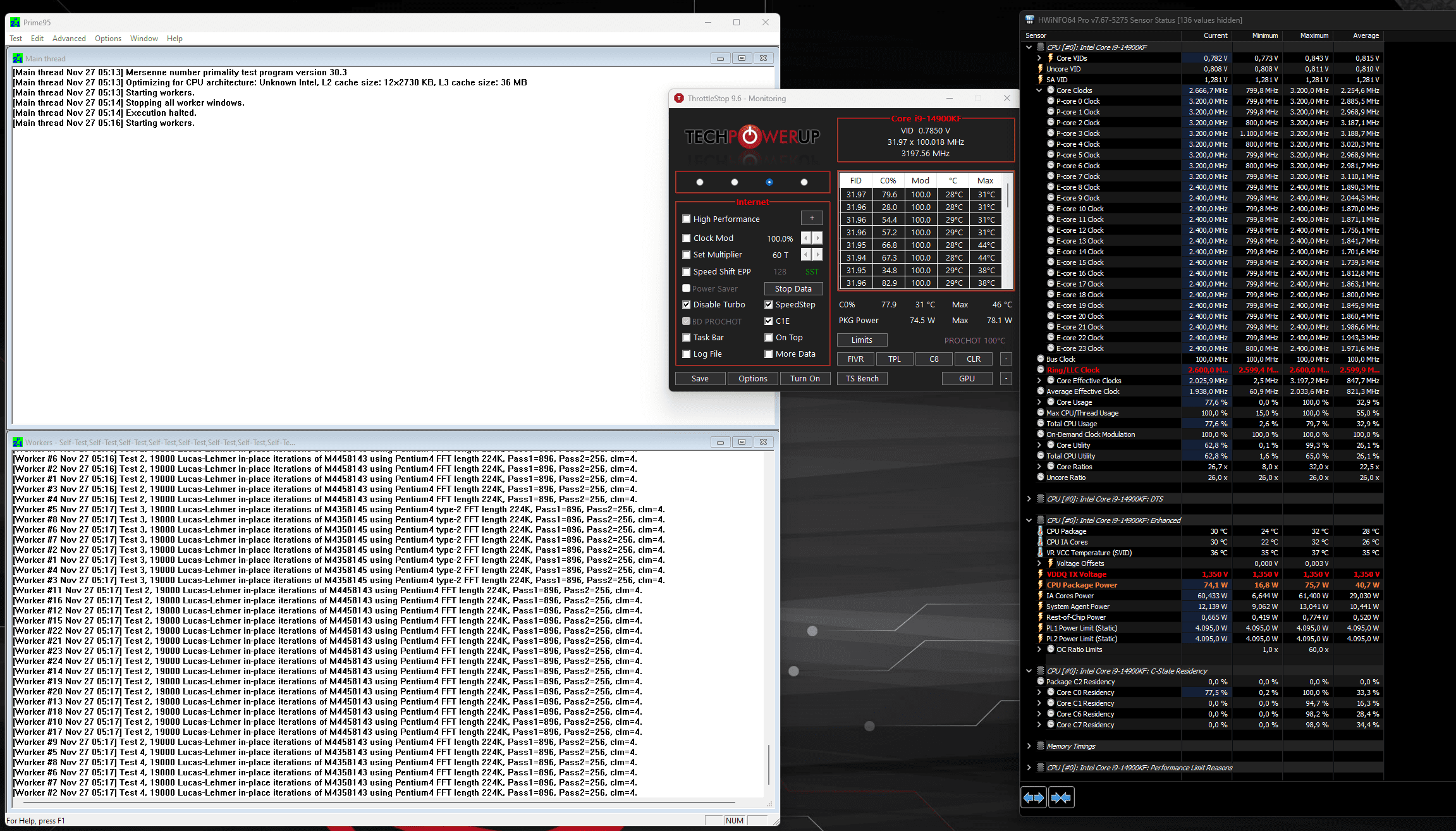Image resolution: width=1456 pixels, height=831 pixels.
Task: Click the Uncore VID lightning icon
Action: [x=1040, y=69]
